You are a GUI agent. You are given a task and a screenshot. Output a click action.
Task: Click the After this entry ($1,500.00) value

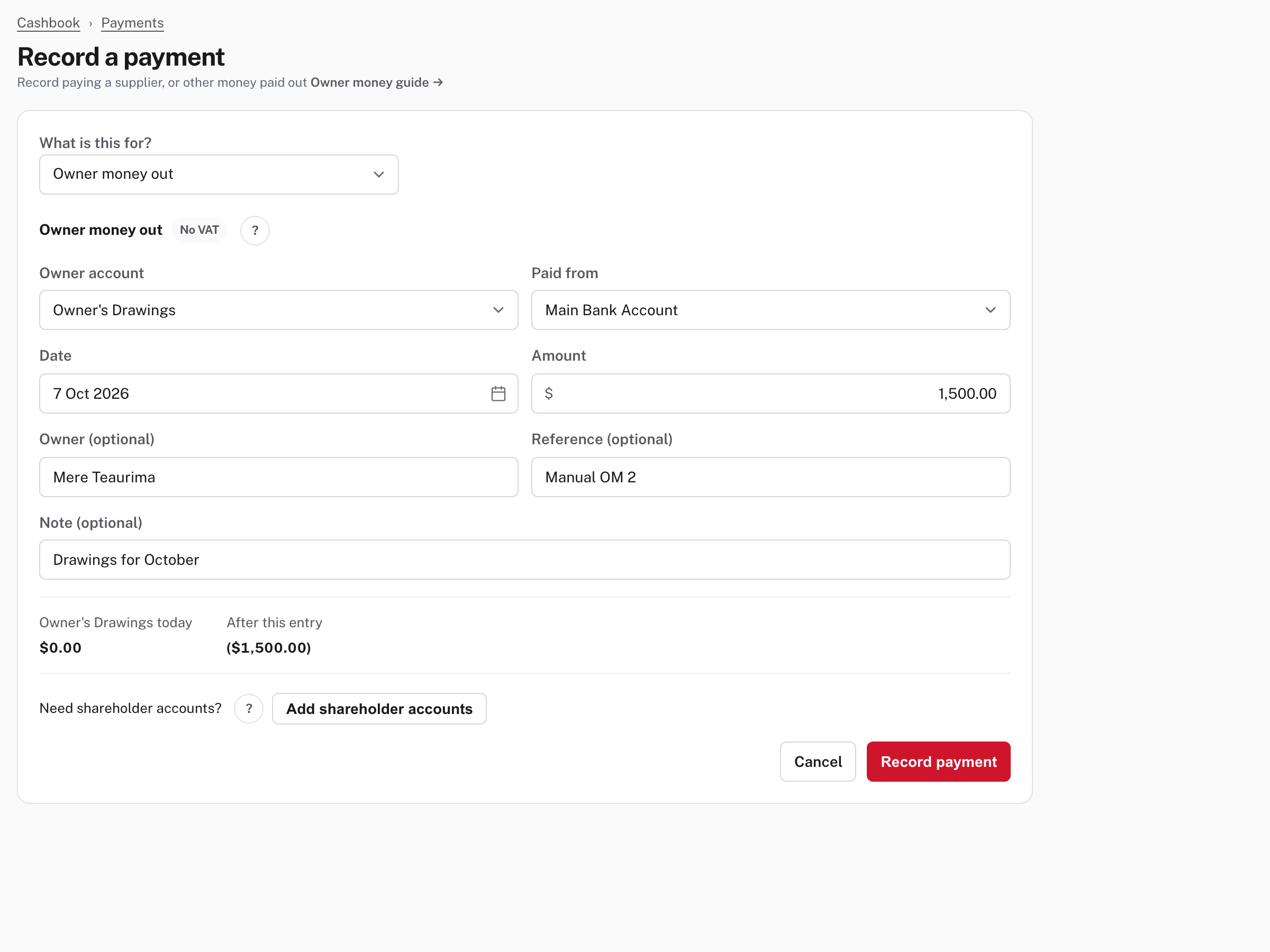pos(269,648)
